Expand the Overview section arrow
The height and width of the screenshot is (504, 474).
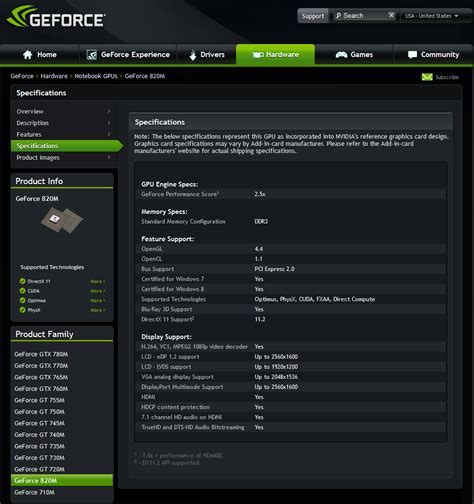(x=109, y=111)
